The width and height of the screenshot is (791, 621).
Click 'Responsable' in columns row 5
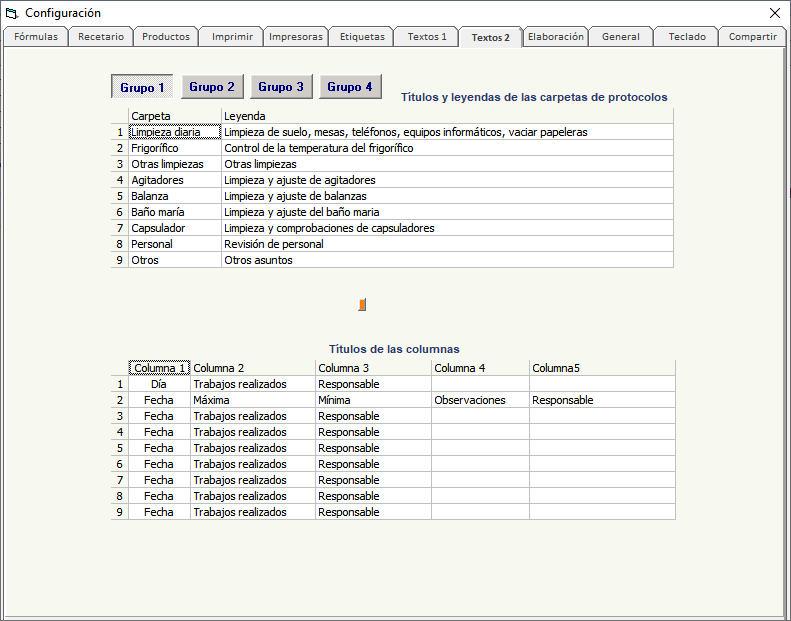(x=373, y=448)
